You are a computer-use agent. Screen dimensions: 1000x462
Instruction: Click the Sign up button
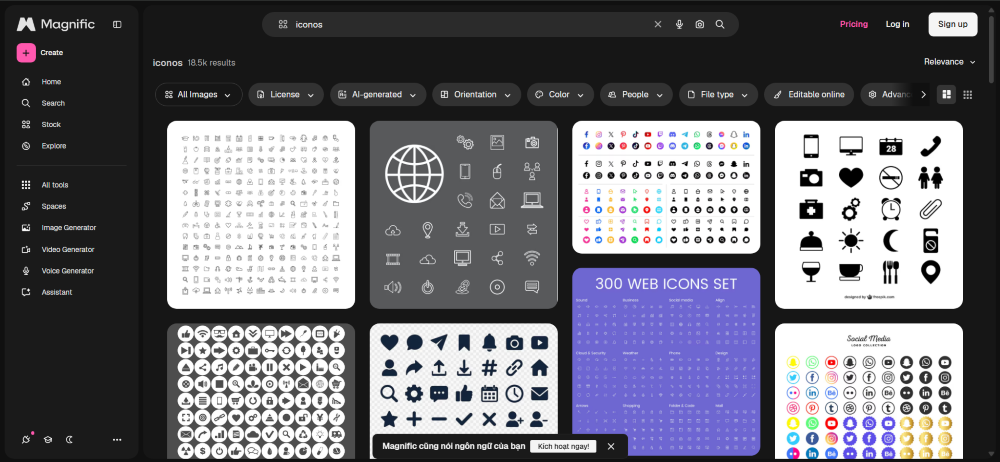tap(953, 24)
